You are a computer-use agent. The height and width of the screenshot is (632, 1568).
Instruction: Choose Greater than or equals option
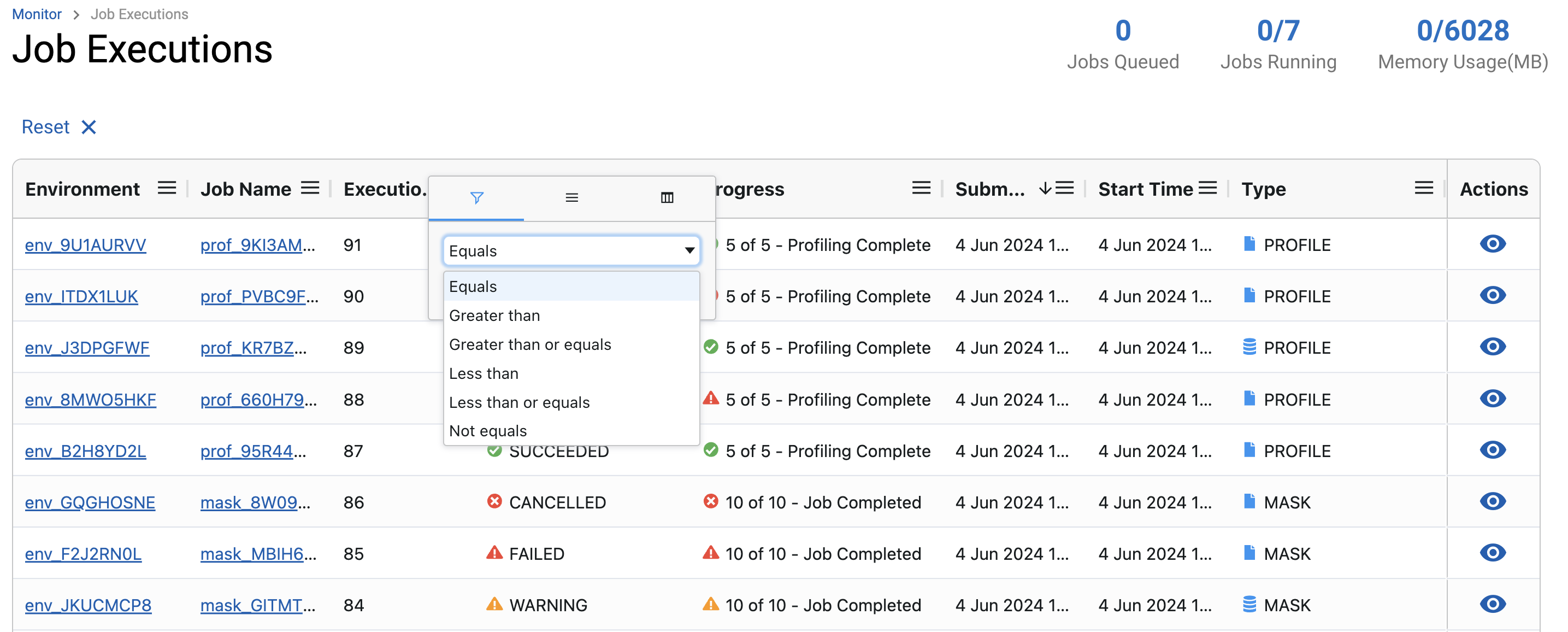(529, 344)
